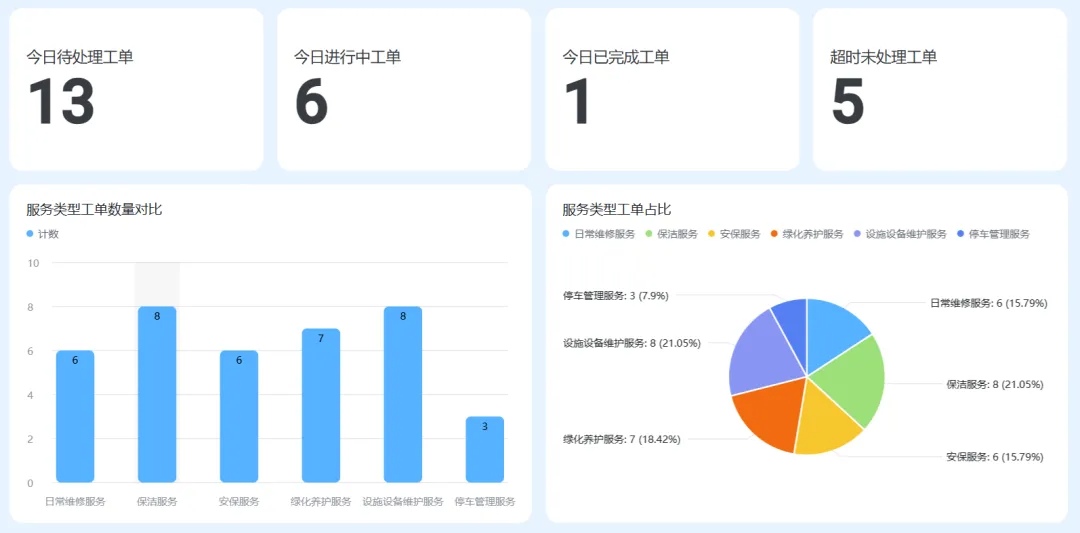Open the 今日进行中工单 card showing 6
The image size is (1080, 533).
tap(404, 89)
